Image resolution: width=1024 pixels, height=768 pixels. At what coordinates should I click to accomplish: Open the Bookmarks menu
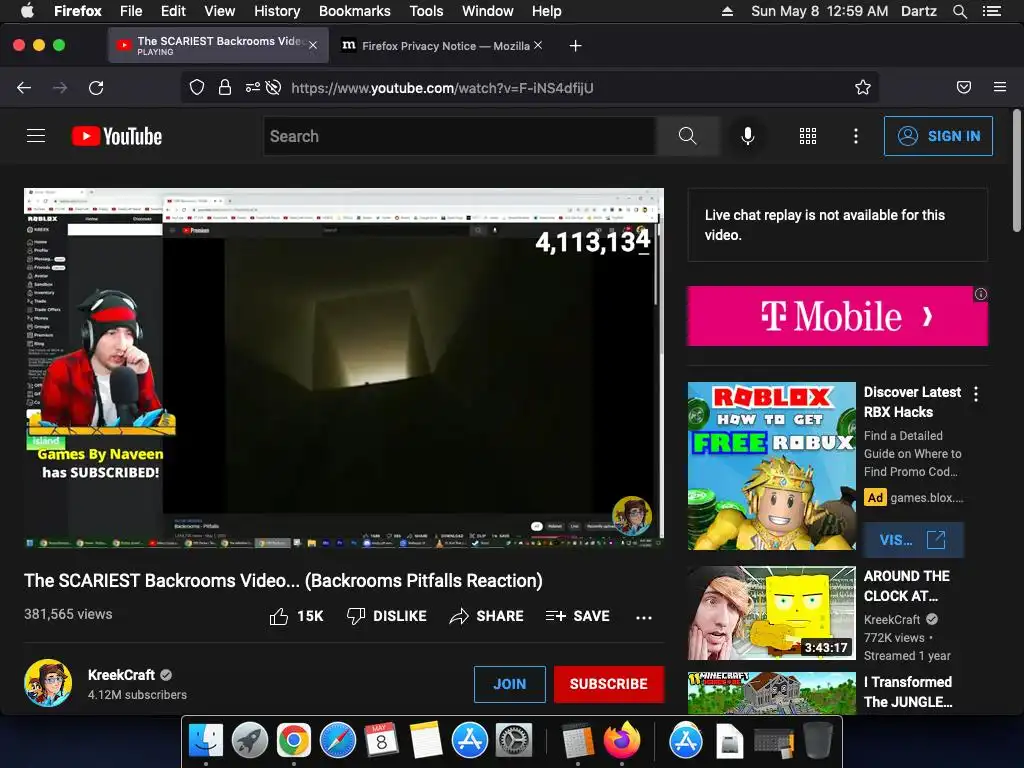click(x=355, y=11)
